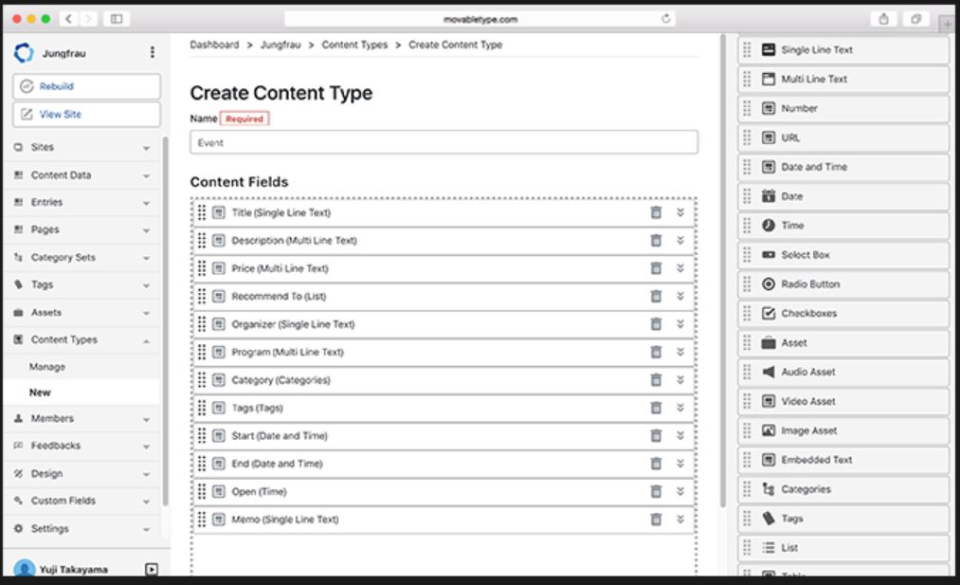Pick the Categories field type

tap(845, 489)
